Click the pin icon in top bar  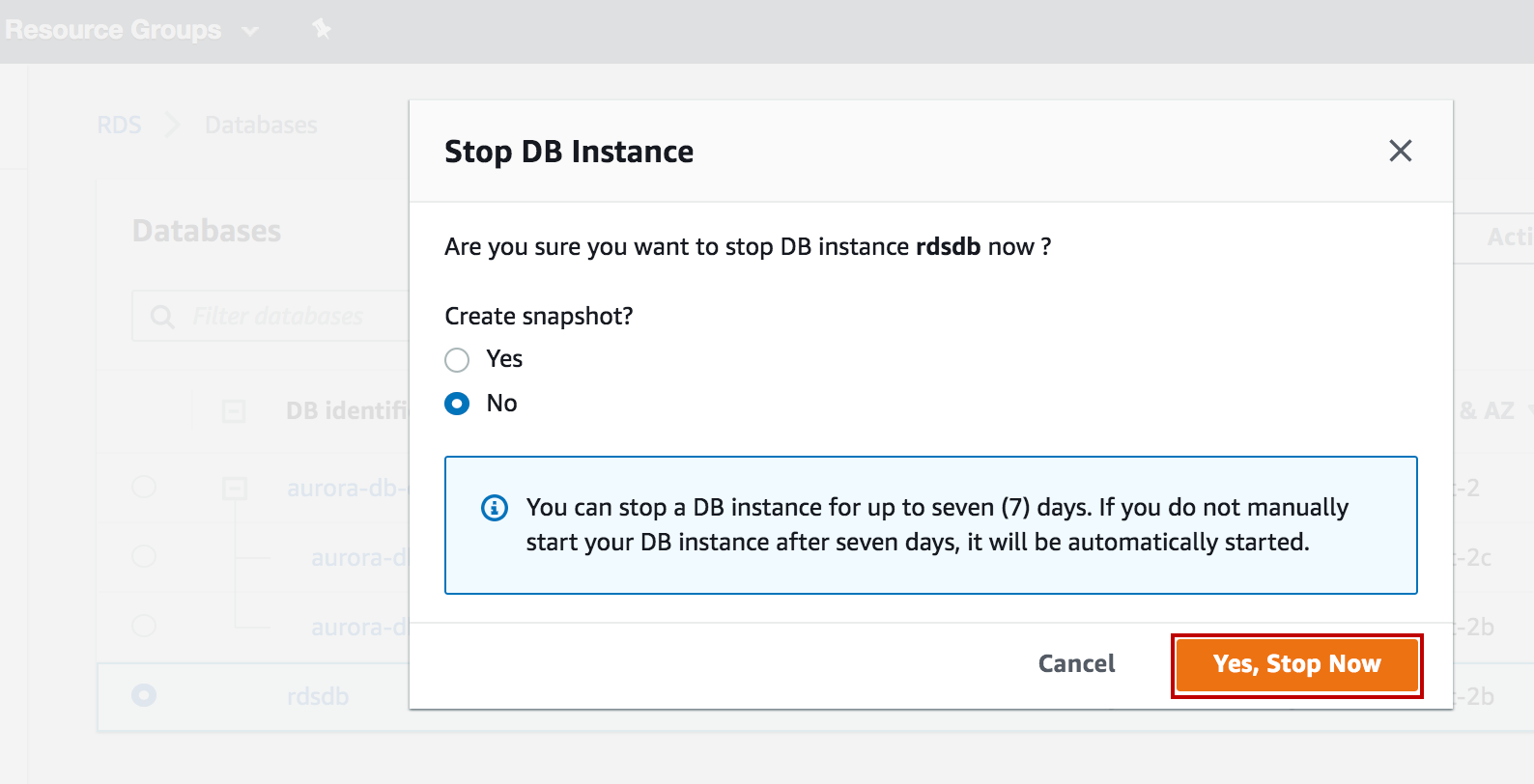coord(322,29)
